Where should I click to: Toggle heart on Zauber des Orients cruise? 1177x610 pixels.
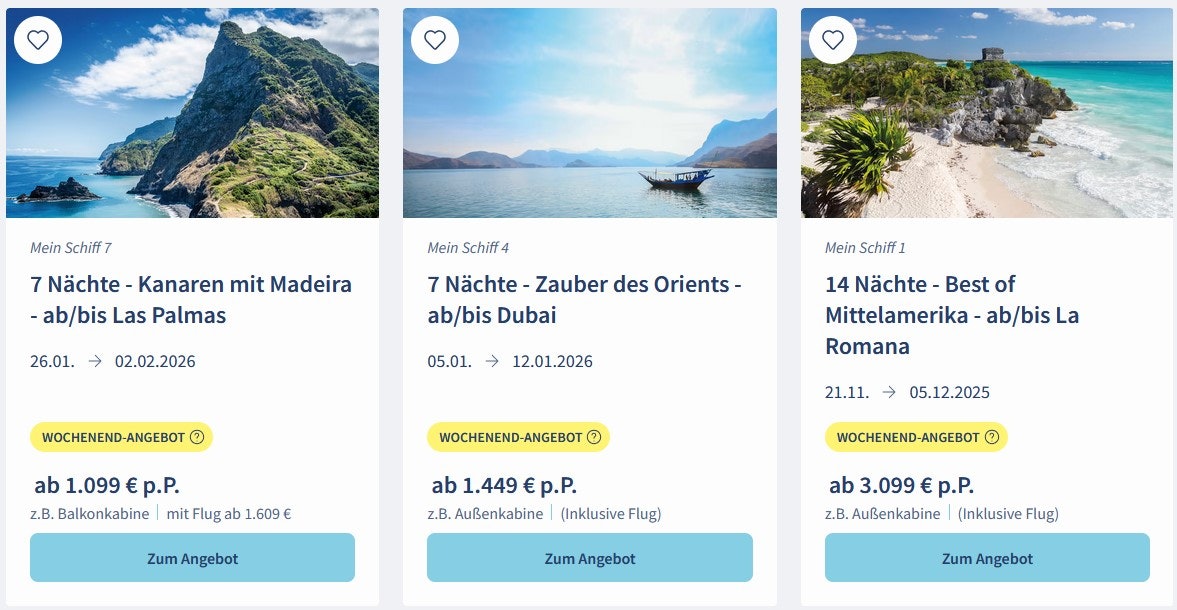click(x=435, y=40)
